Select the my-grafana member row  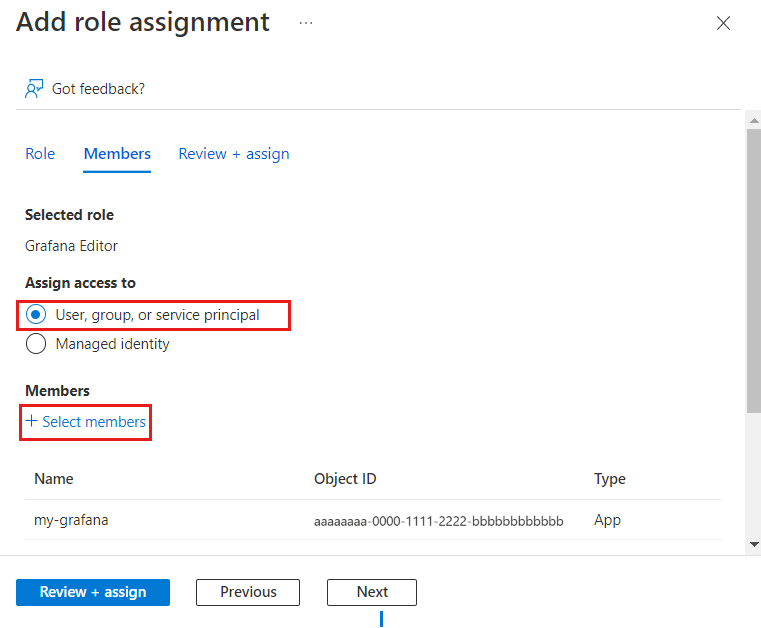point(70,520)
